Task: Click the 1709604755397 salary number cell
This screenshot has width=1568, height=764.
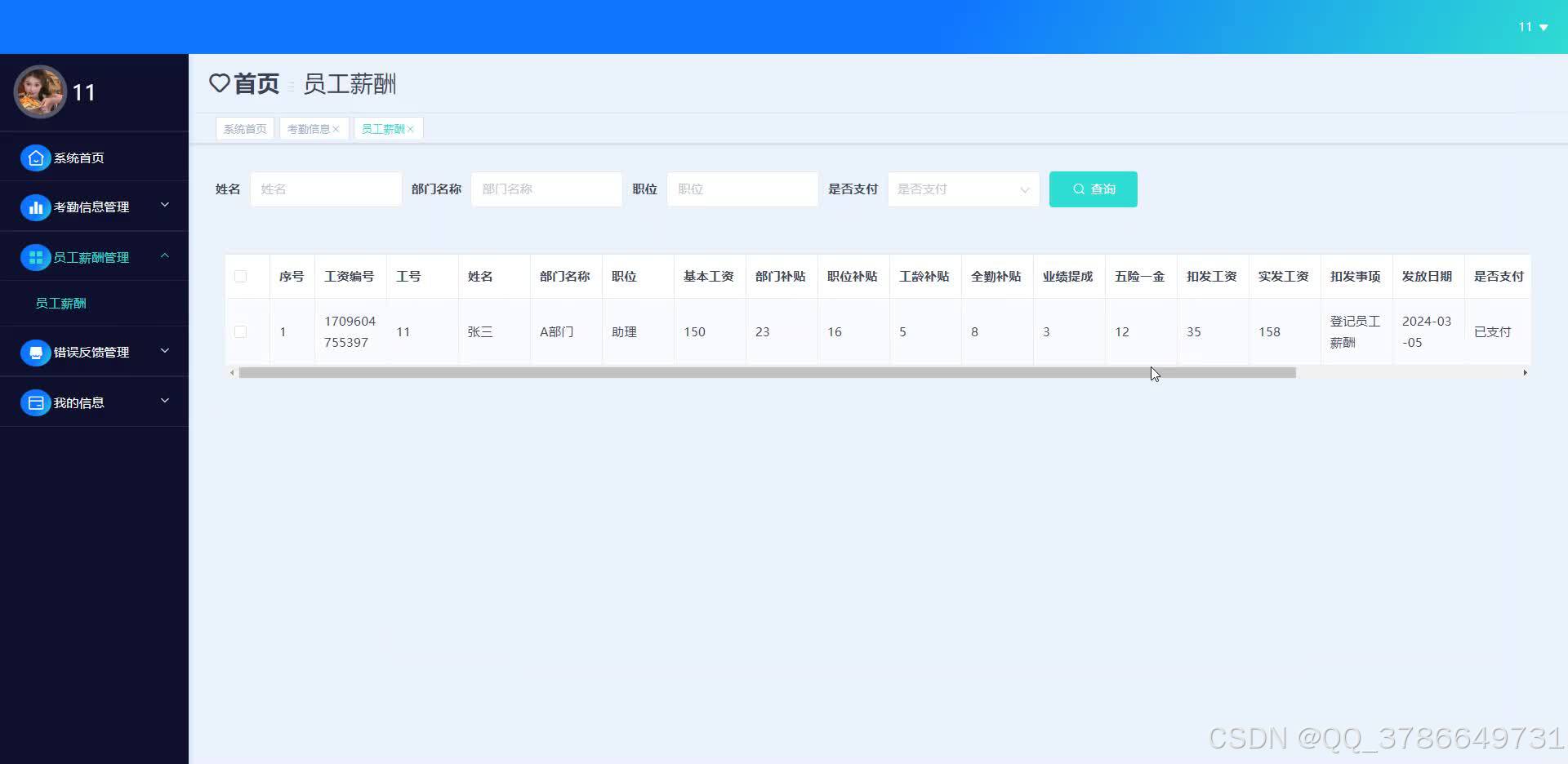Action: [x=350, y=331]
